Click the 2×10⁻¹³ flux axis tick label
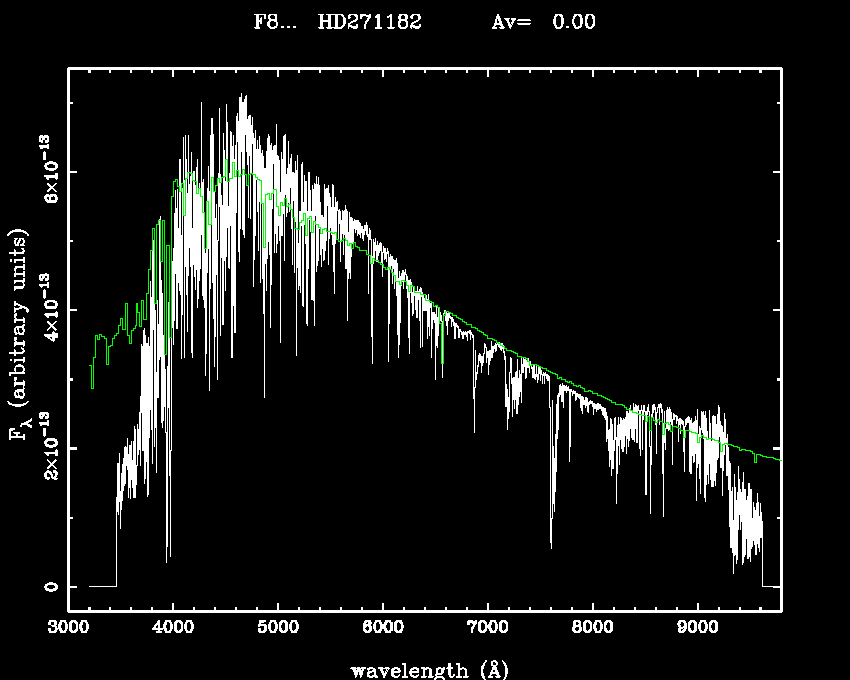 coord(49,447)
